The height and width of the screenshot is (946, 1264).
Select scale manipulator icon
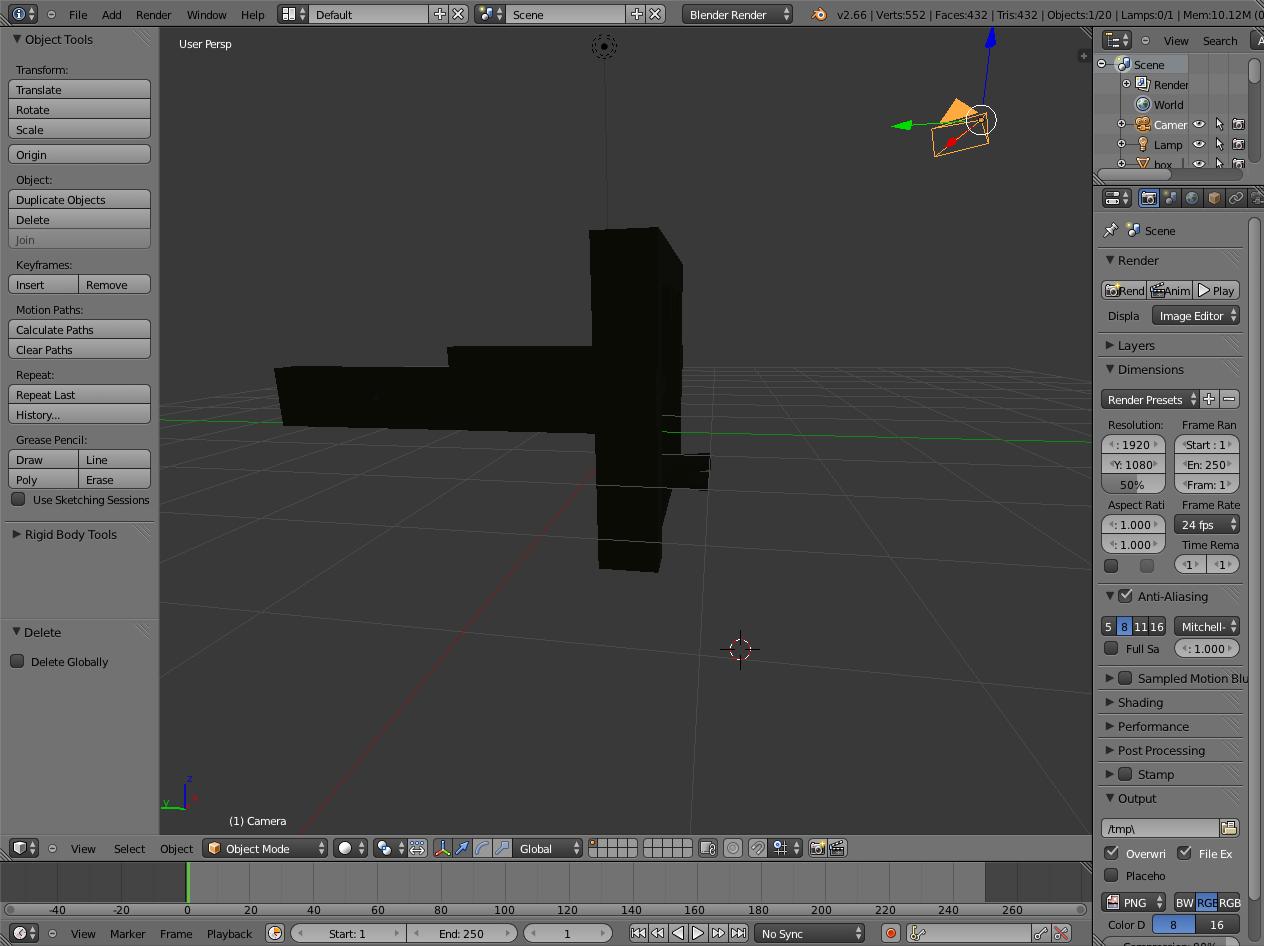click(502, 848)
